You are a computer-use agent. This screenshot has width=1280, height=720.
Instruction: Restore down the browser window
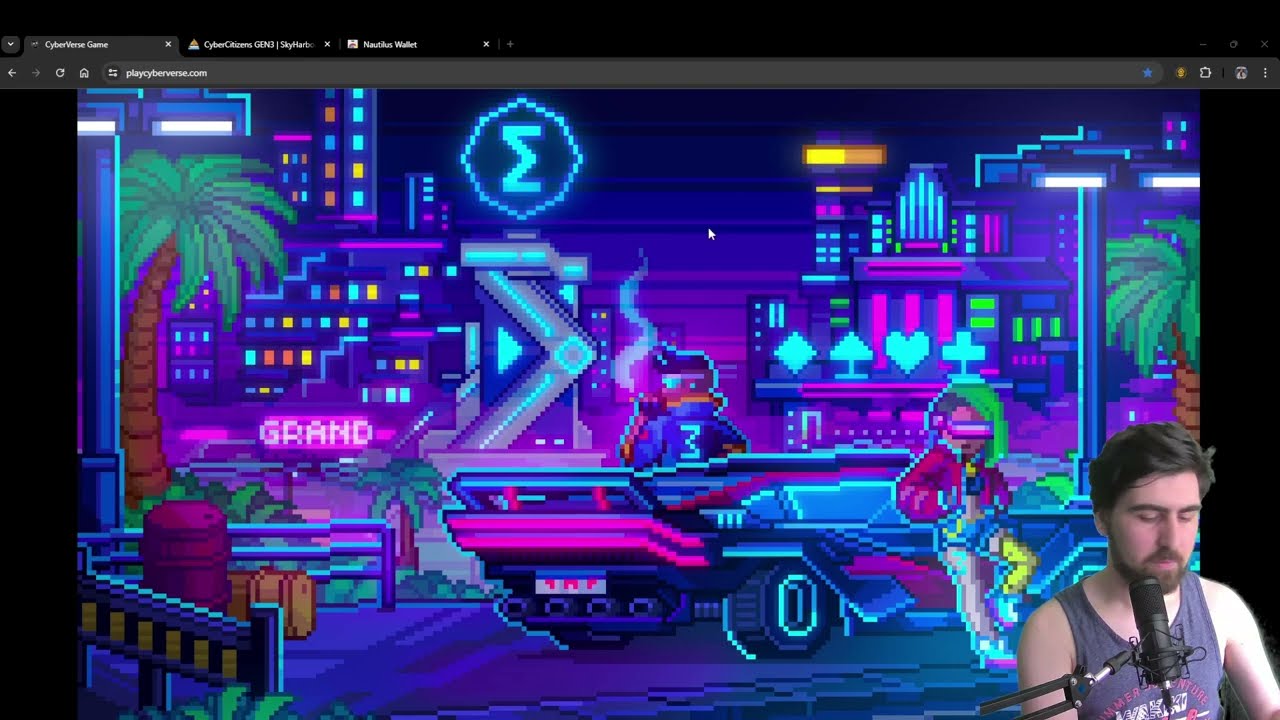1233,44
